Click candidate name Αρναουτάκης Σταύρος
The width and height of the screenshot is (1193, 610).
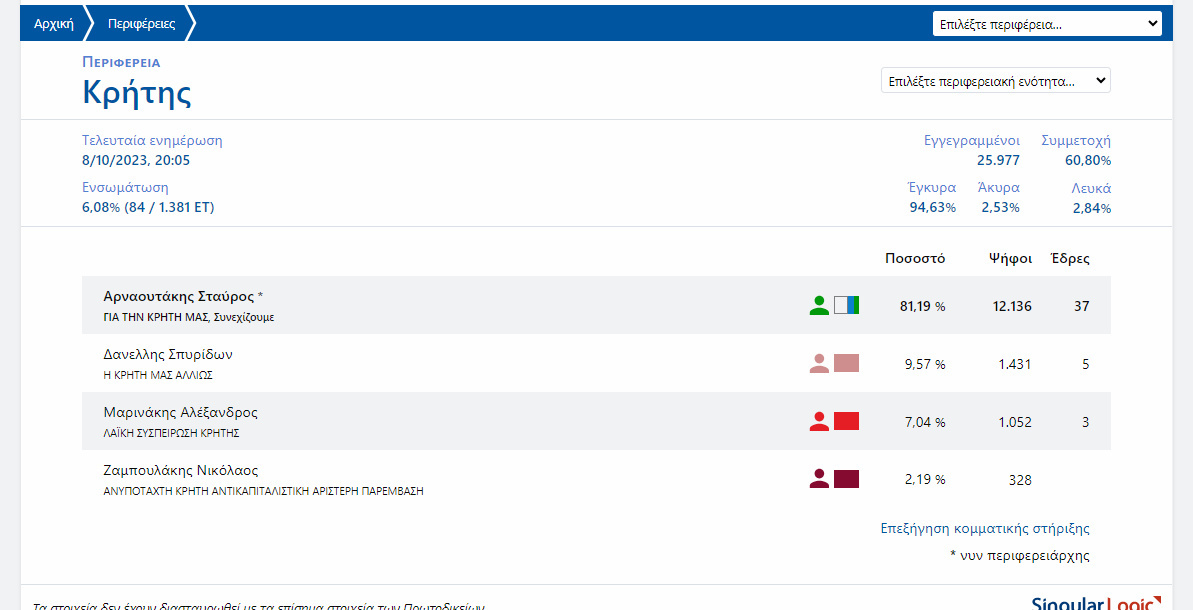pyautogui.click(x=179, y=297)
